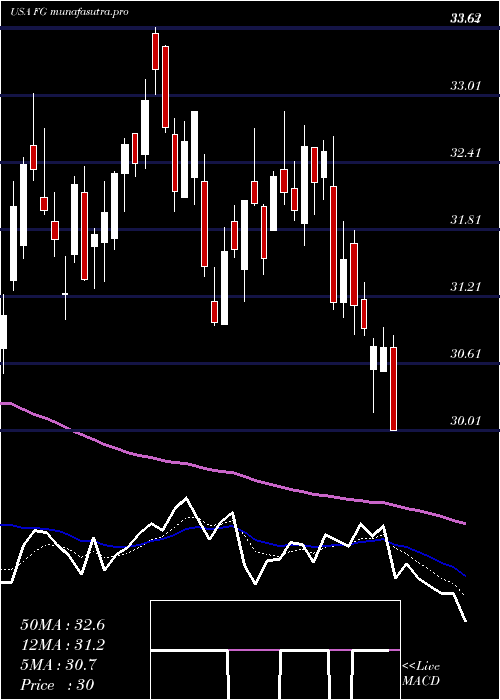500x700 pixels.
Task: Click the 30.61 price axis label
Action: (x=465, y=354)
